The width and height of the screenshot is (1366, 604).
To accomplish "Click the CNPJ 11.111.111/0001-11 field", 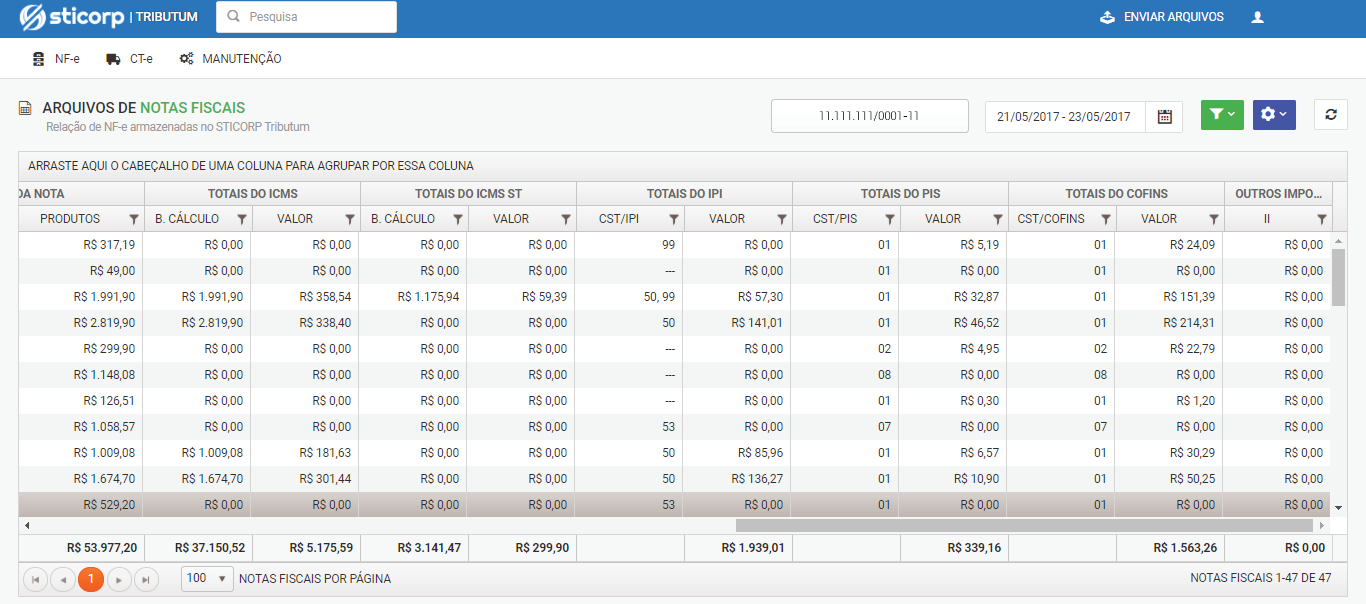I will click(x=870, y=116).
